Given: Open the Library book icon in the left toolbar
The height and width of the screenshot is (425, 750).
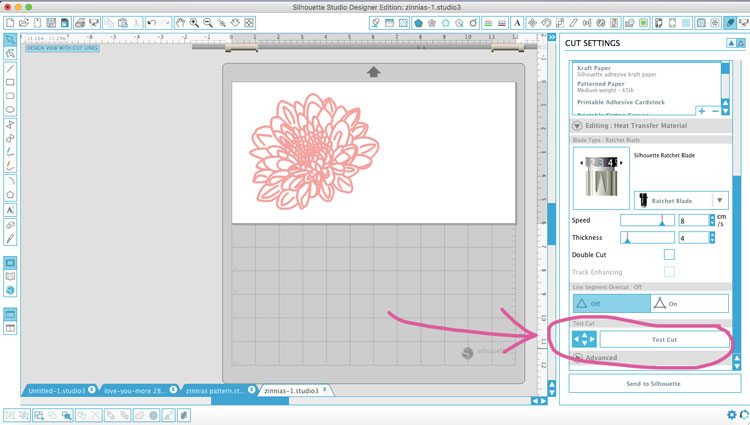Looking at the screenshot, I should point(10,276).
